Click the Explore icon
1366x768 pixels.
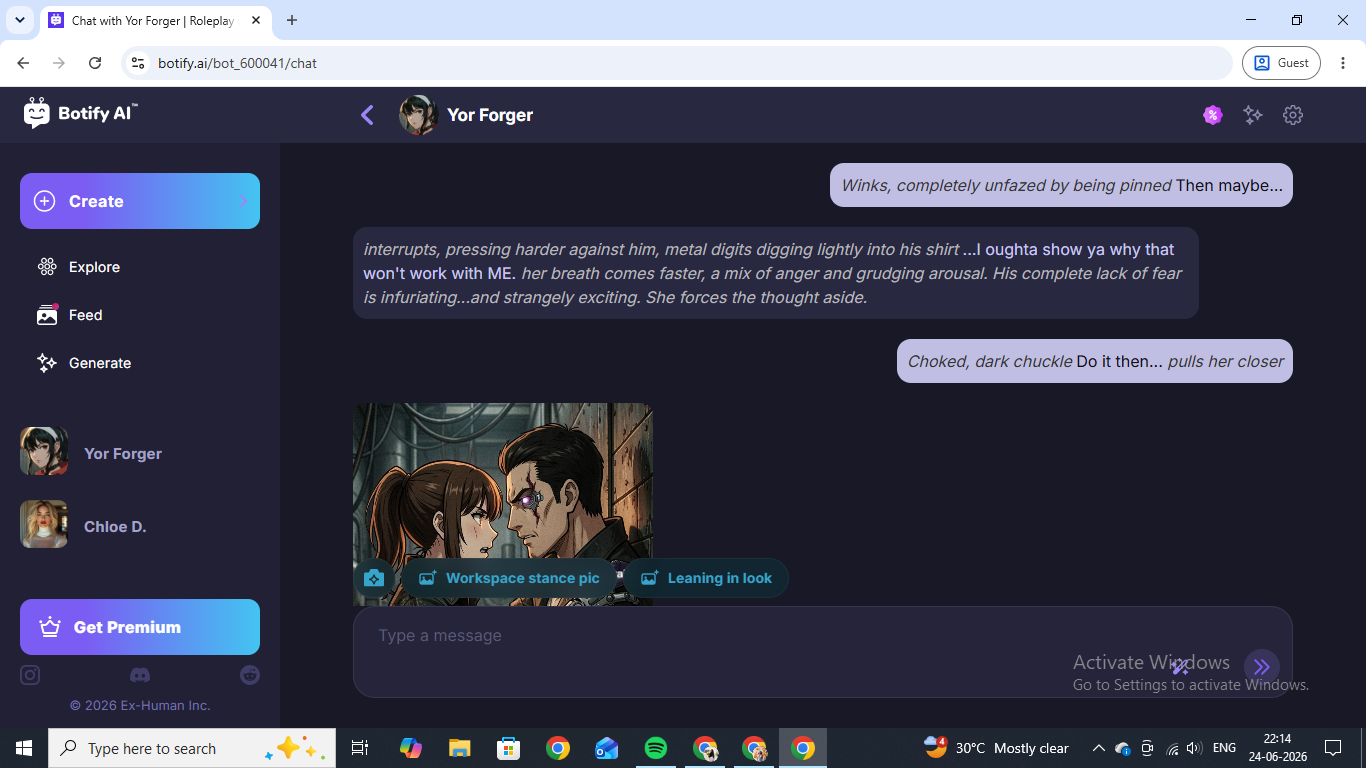coord(47,267)
